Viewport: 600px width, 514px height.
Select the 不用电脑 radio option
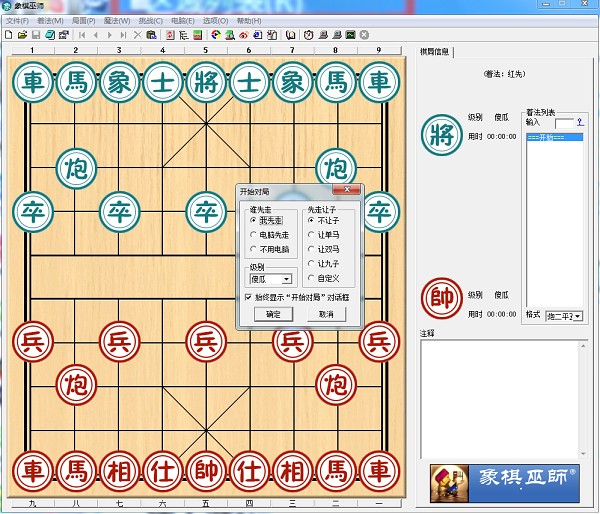pyautogui.click(x=256, y=248)
